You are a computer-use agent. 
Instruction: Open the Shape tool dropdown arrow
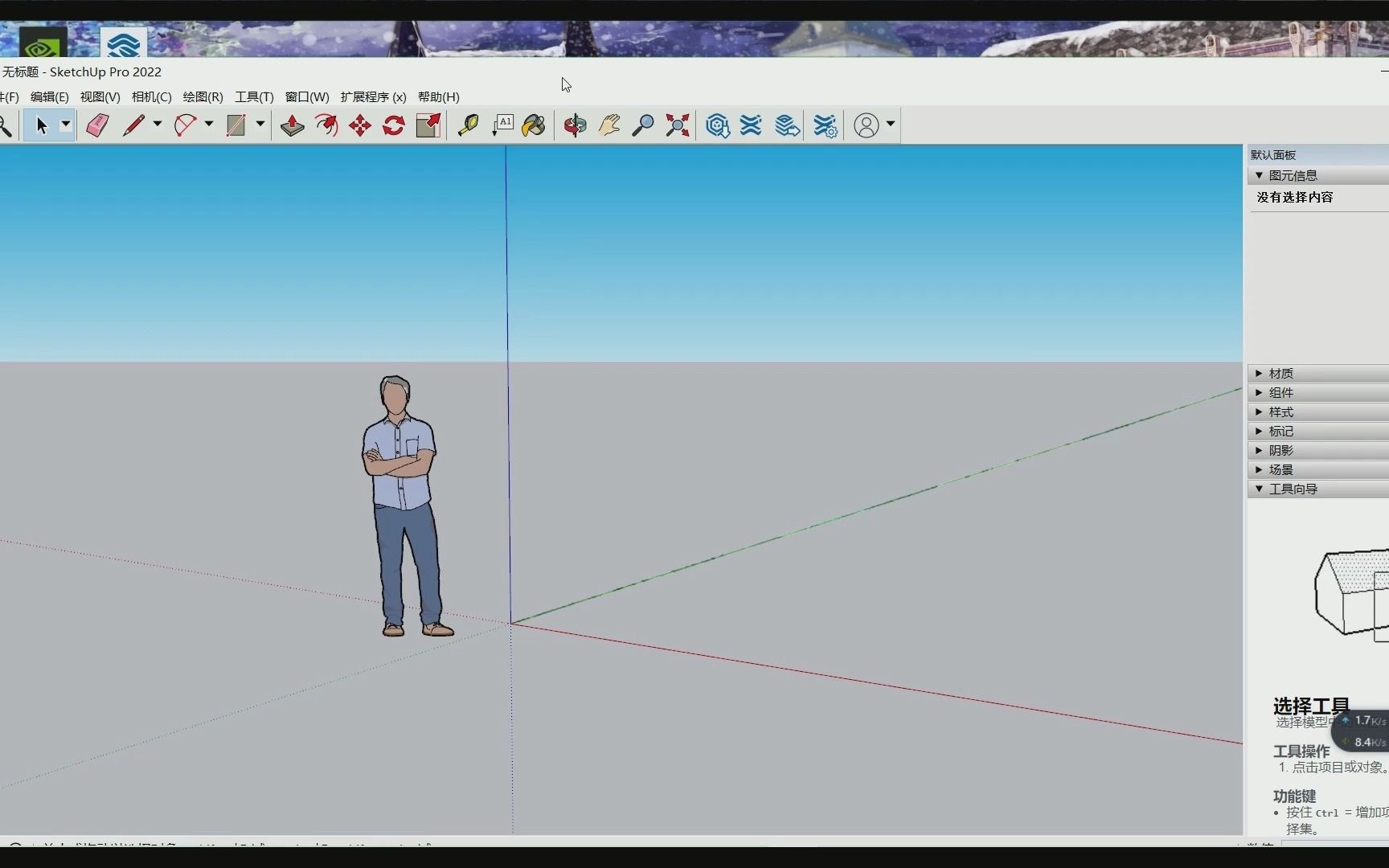(x=260, y=125)
